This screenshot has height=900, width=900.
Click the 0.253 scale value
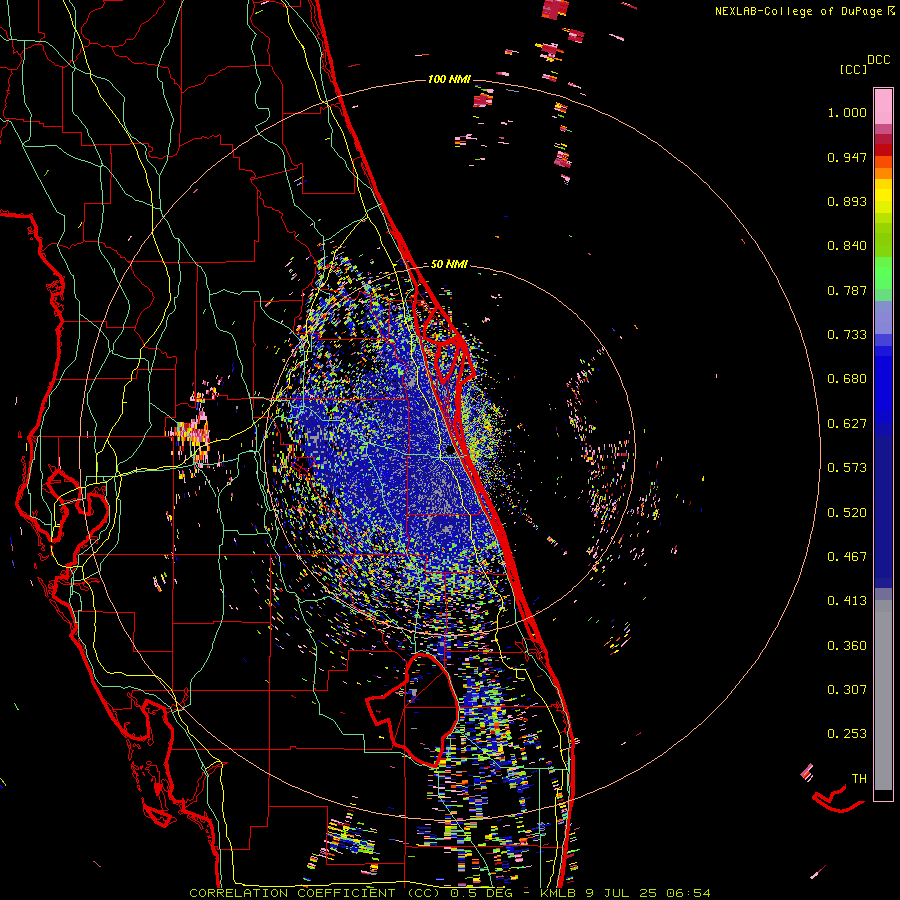pyautogui.click(x=847, y=734)
